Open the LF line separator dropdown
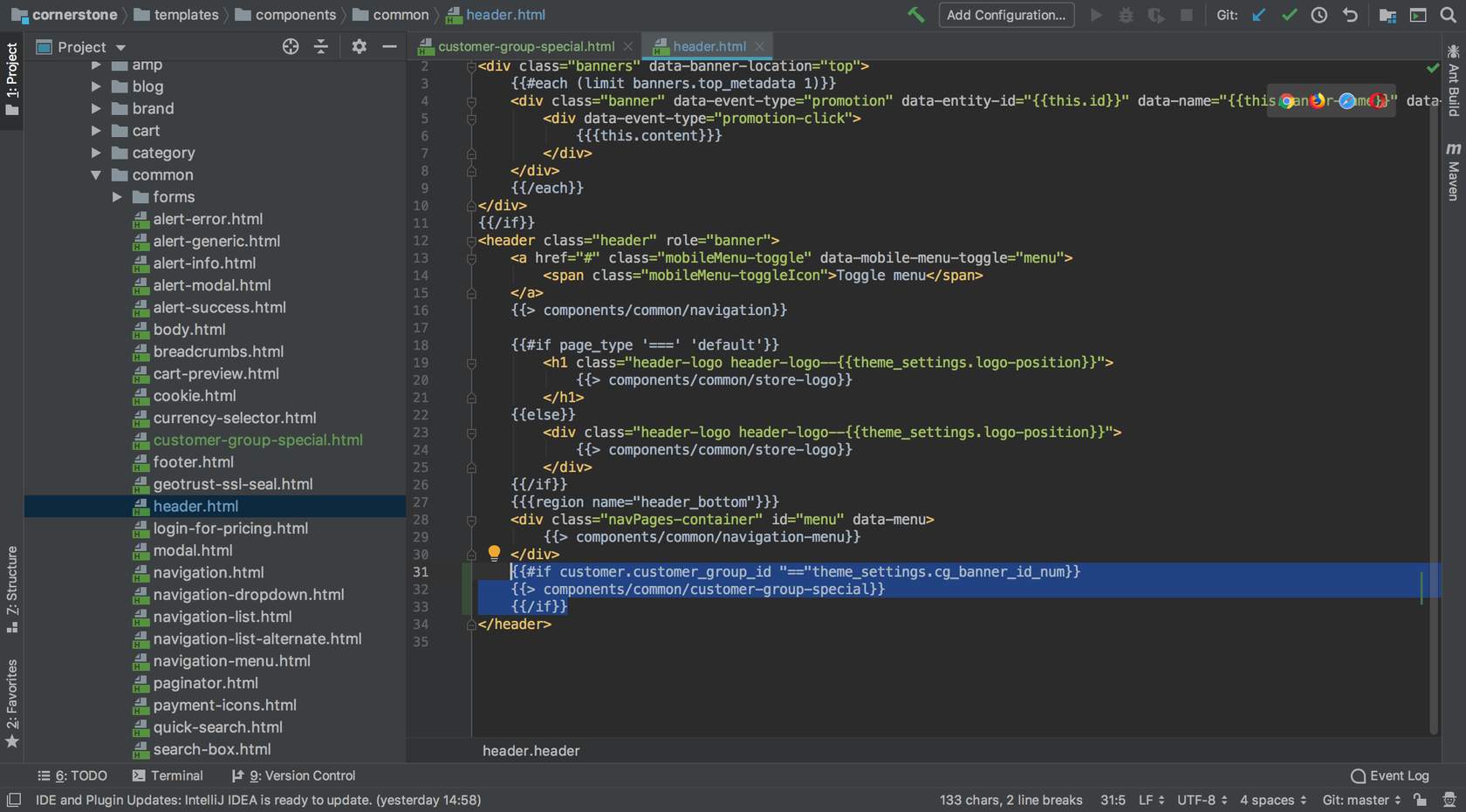 click(1150, 800)
